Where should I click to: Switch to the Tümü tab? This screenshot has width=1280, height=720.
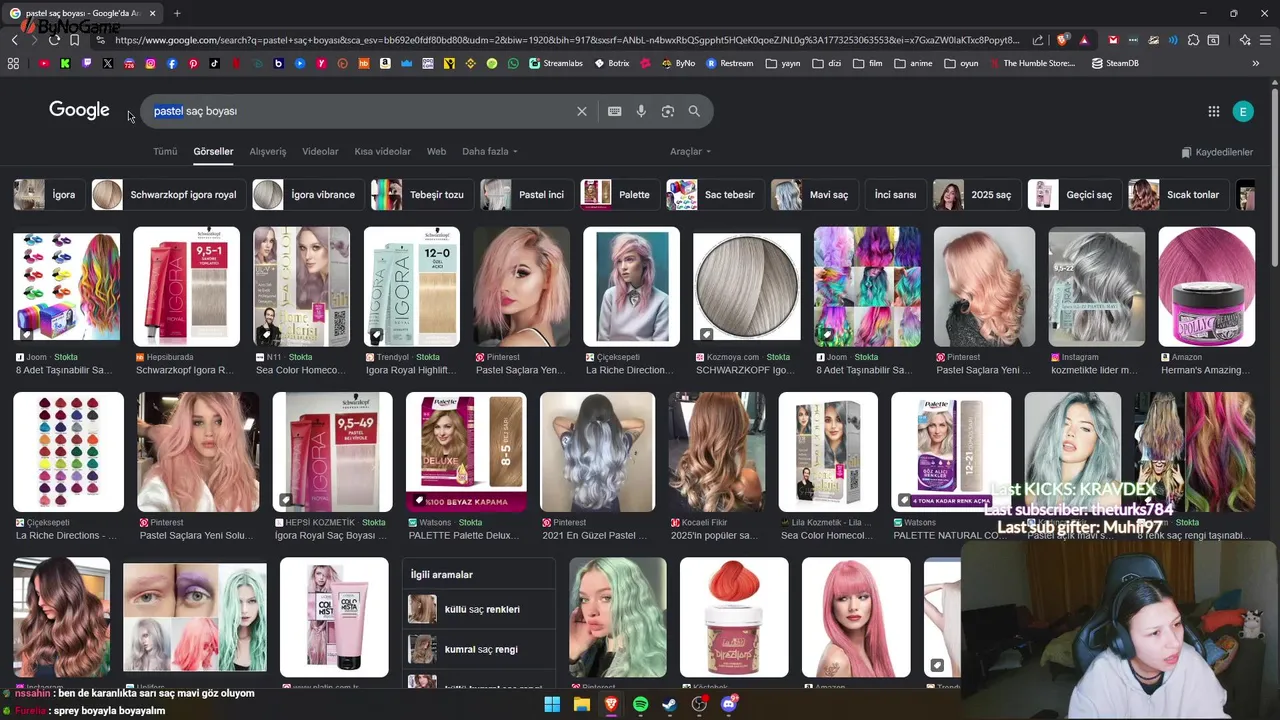pos(165,151)
